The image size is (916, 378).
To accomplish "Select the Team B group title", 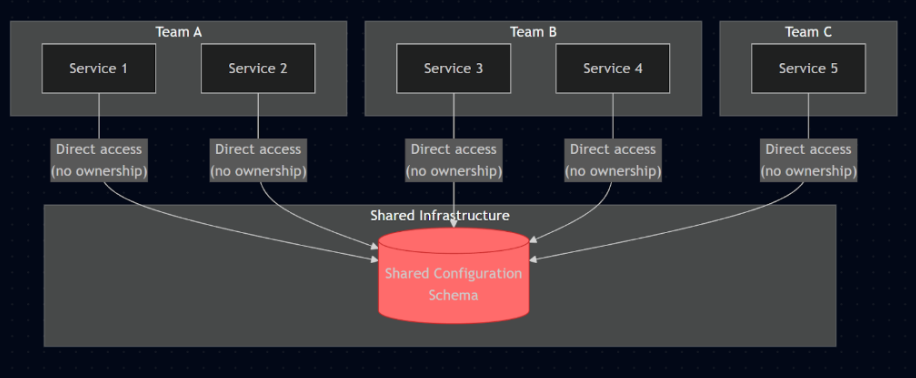I will point(533,32).
